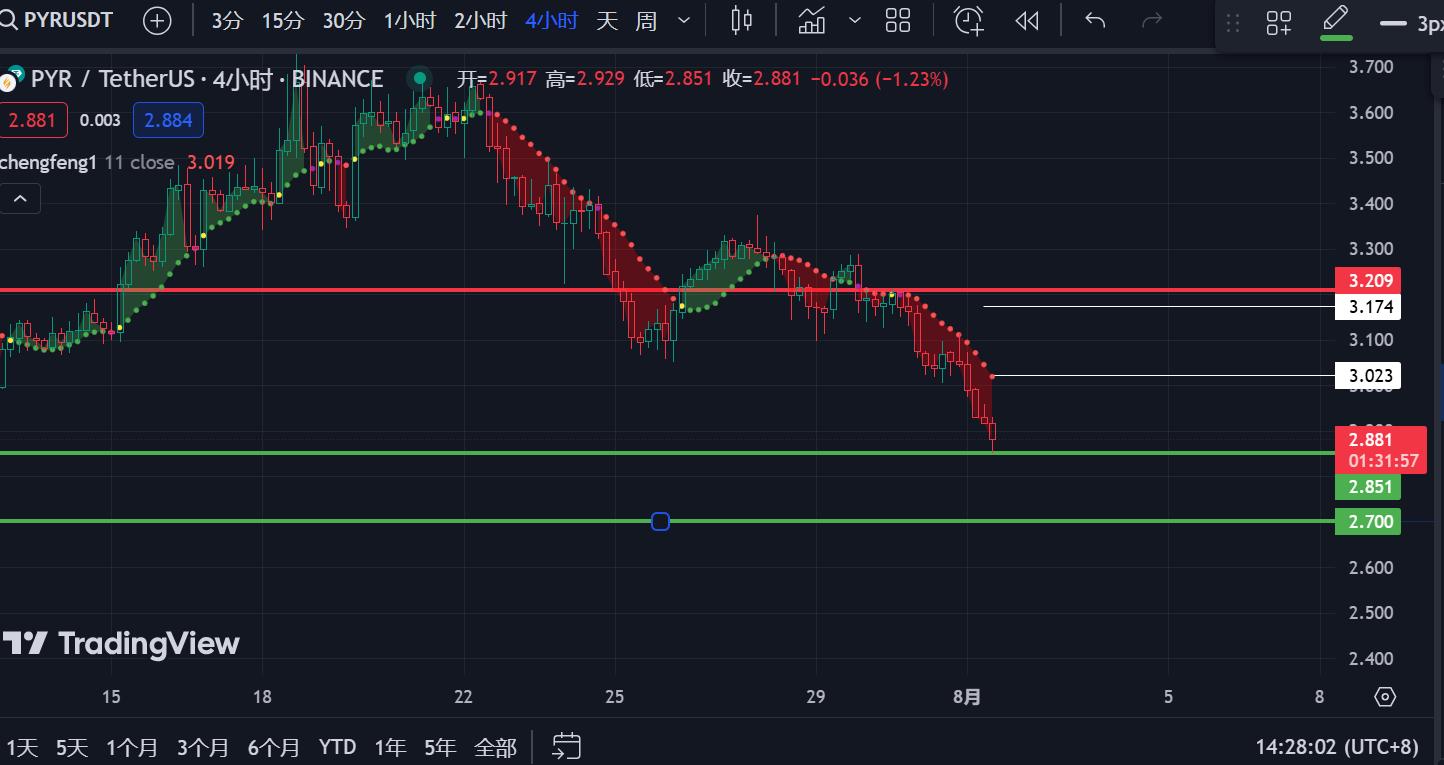This screenshot has height=765, width=1444.
Task: Open the layout grid selector
Action: 898,20
